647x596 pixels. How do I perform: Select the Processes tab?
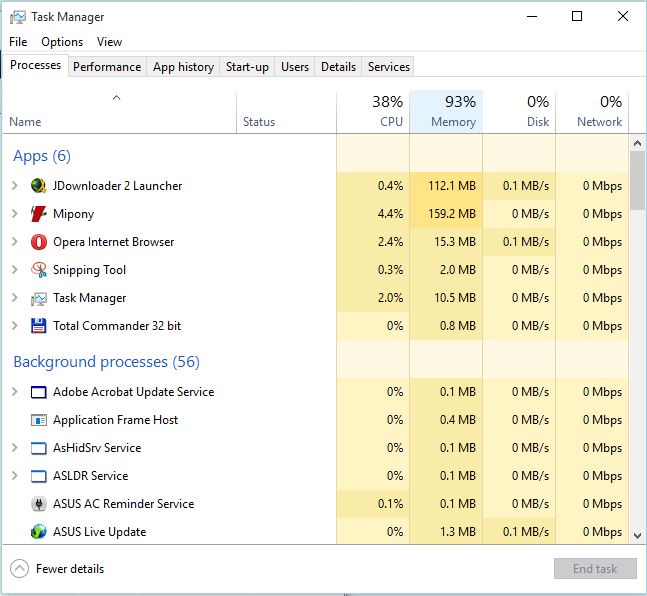point(35,65)
